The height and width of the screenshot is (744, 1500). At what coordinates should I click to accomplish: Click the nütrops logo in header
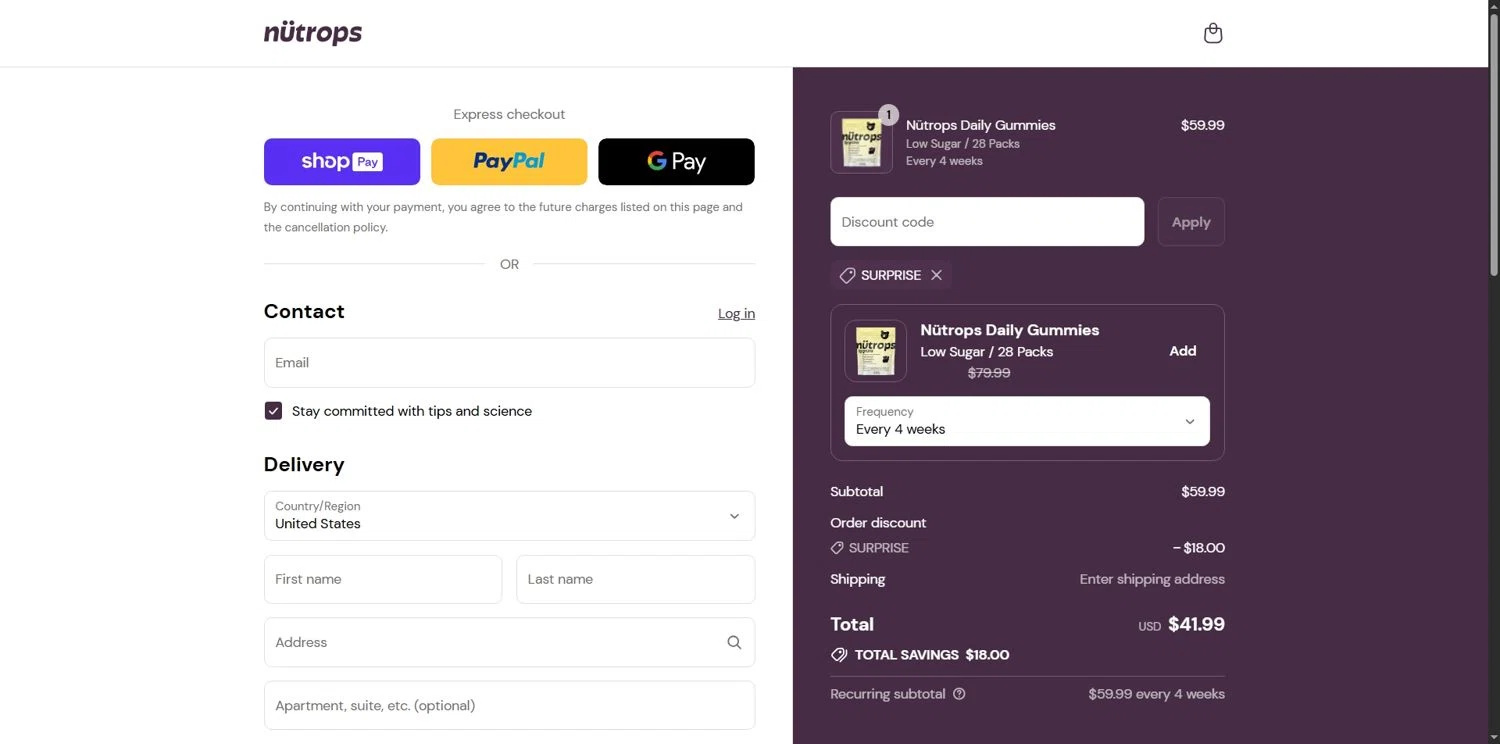coord(313,33)
